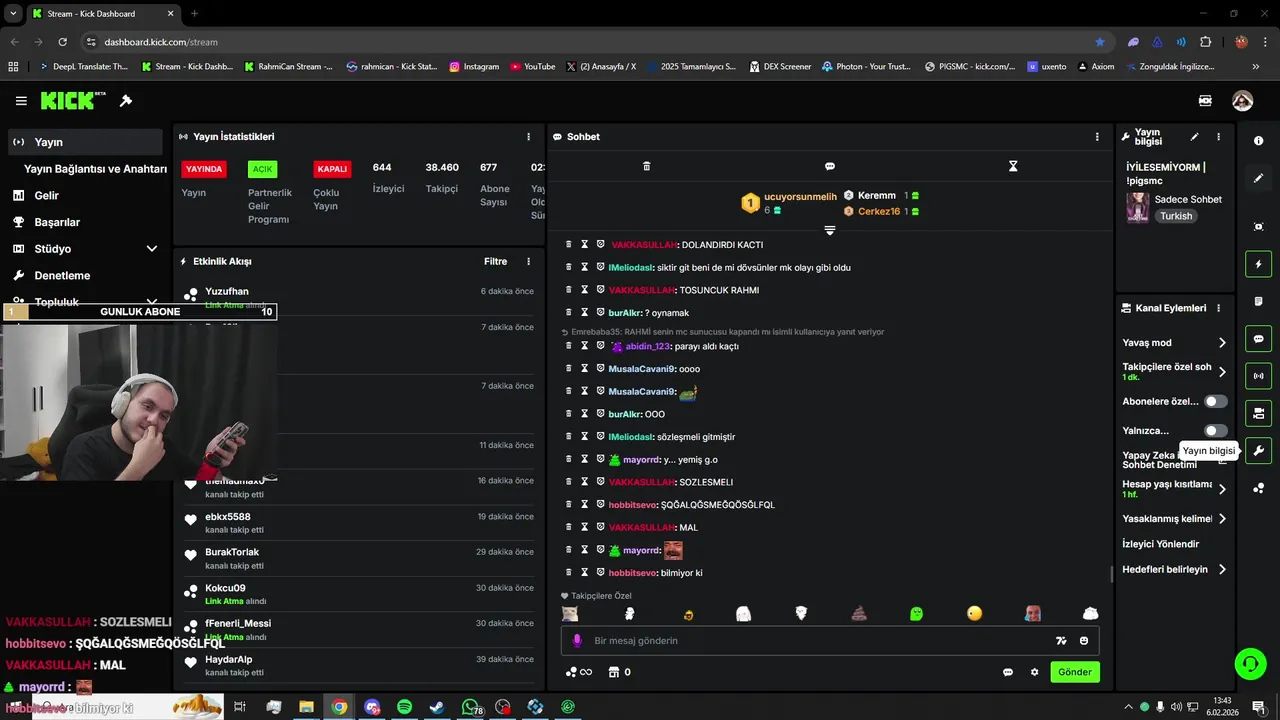Expand the Stüdyo sidebar section

152,249
